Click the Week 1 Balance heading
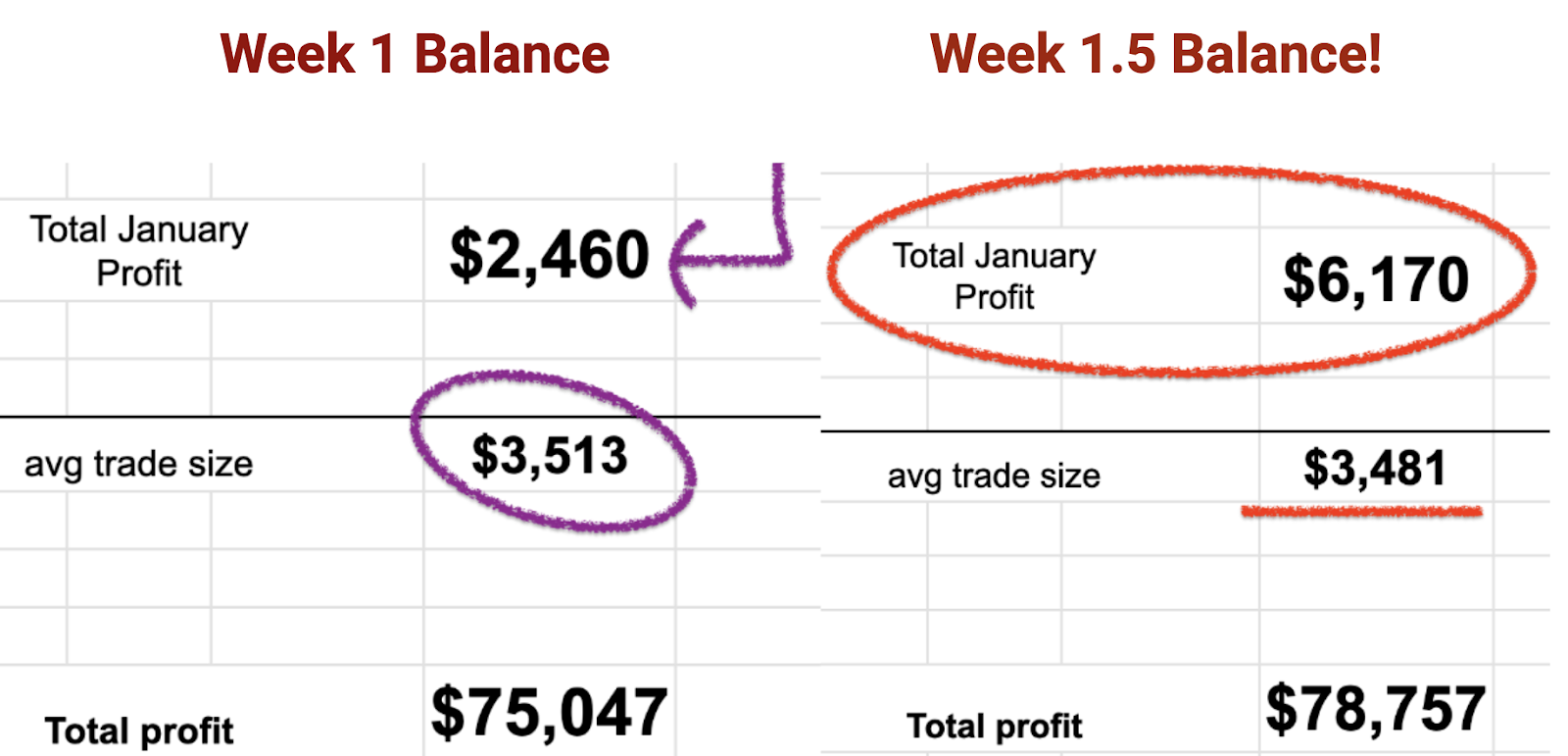Screen dimensions: 1568x756 point(415,54)
